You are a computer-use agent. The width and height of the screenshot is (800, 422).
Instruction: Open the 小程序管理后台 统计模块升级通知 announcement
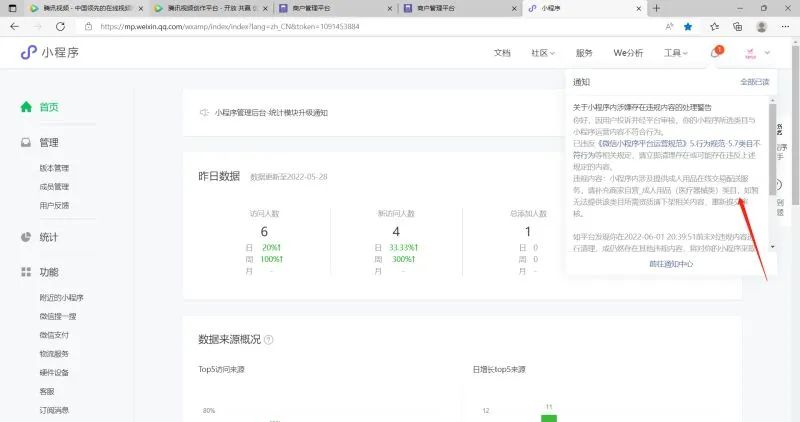[271, 113]
